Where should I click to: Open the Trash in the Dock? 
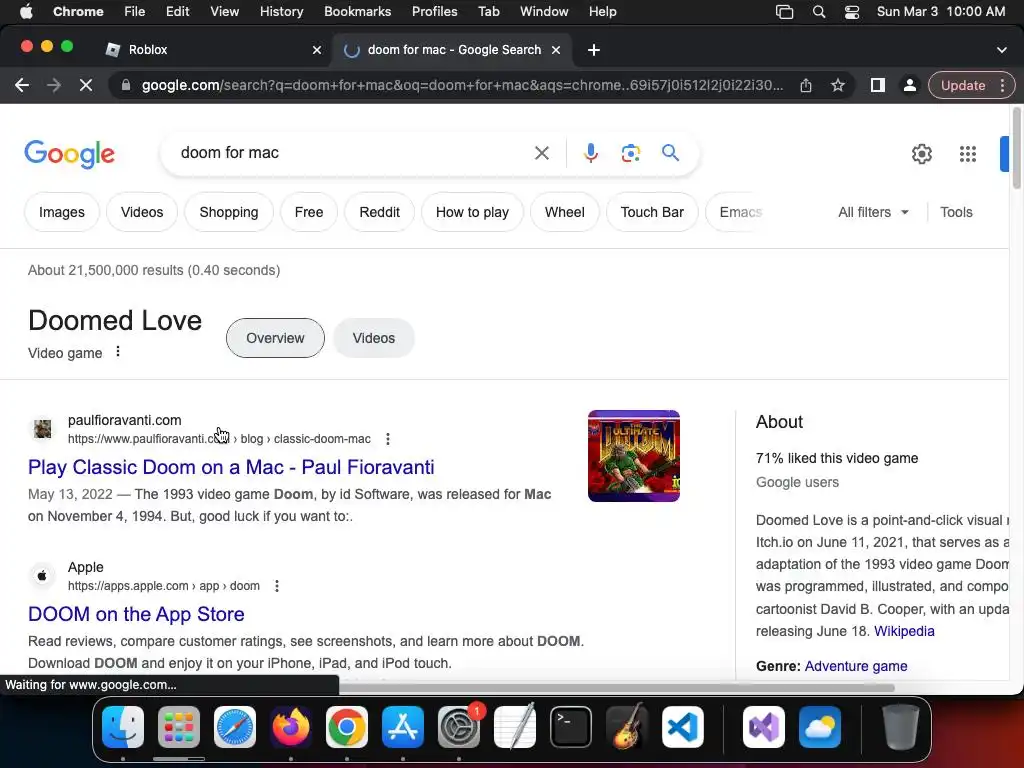pyautogui.click(x=901, y=727)
